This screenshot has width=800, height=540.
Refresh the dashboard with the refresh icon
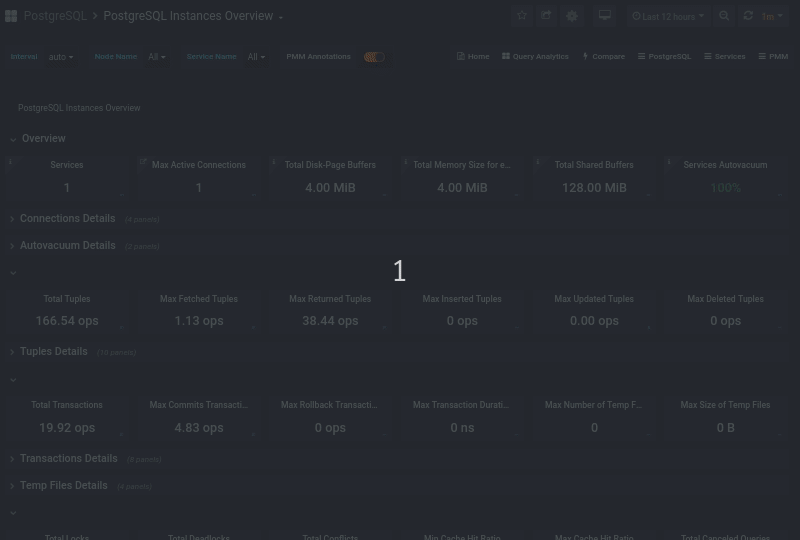[748, 16]
